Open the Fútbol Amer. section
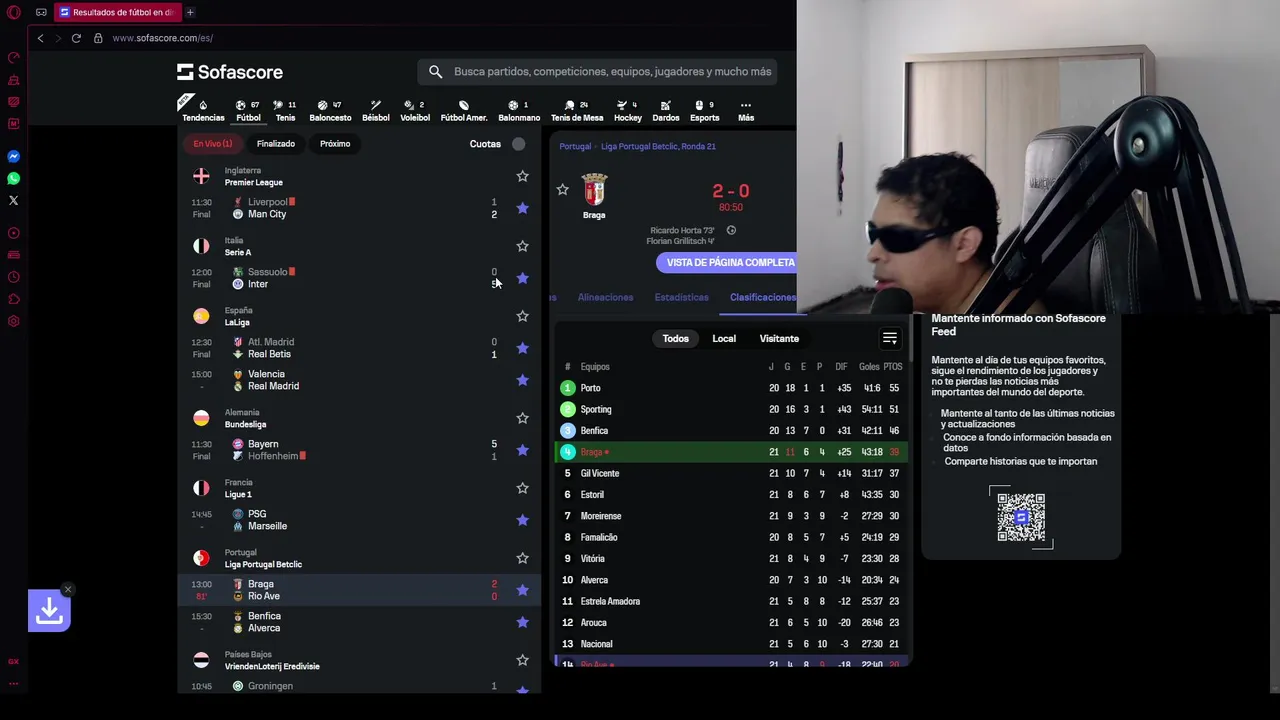The width and height of the screenshot is (1280, 720). pos(464,110)
